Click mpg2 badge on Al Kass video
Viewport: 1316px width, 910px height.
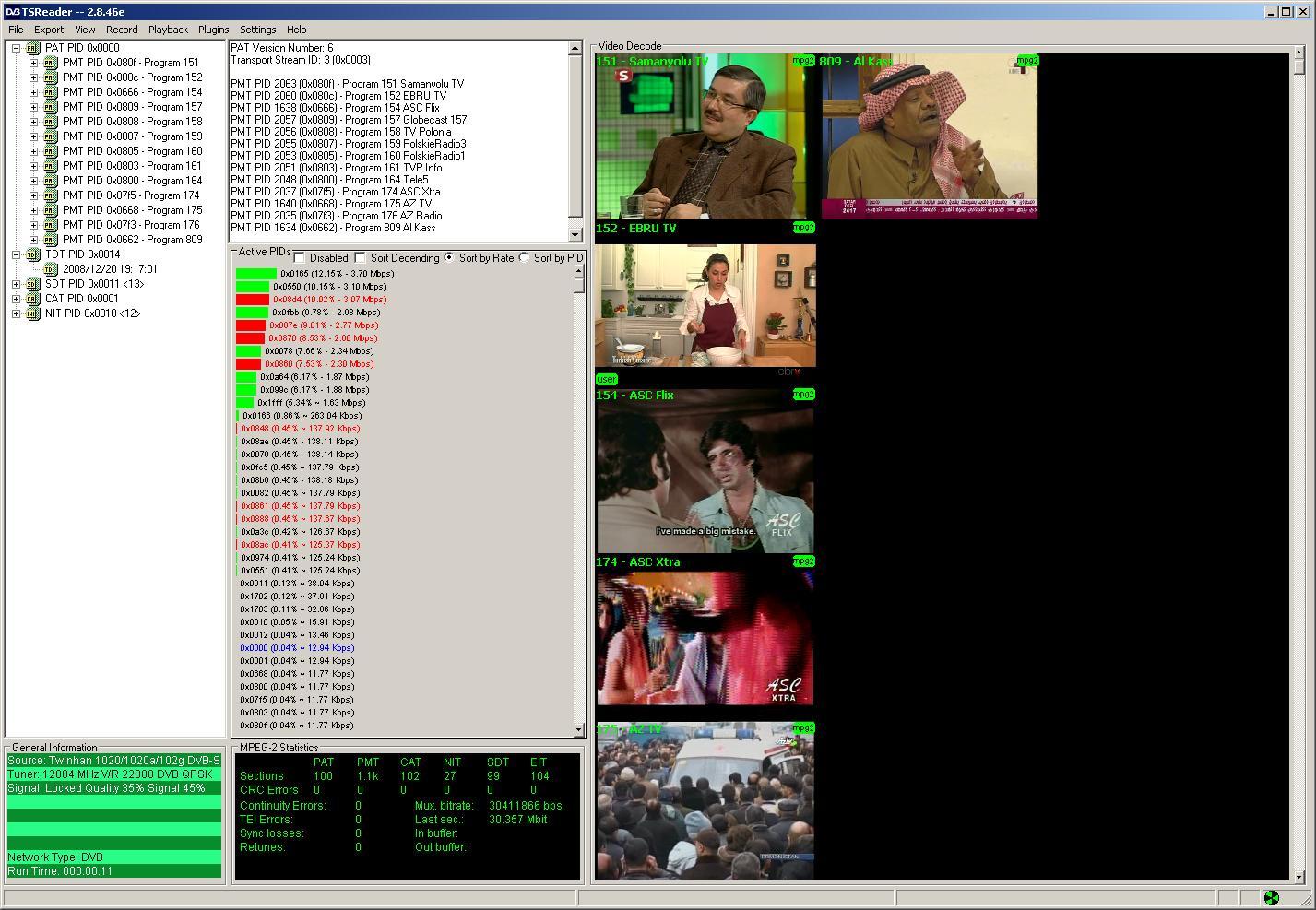1027,61
